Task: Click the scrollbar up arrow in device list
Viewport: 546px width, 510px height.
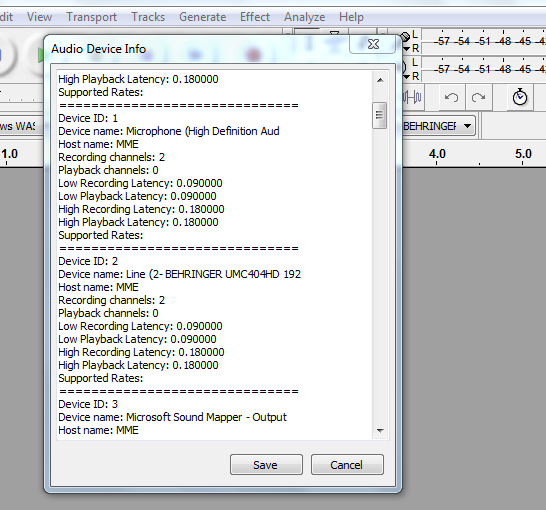Action: tap(380, 80)
